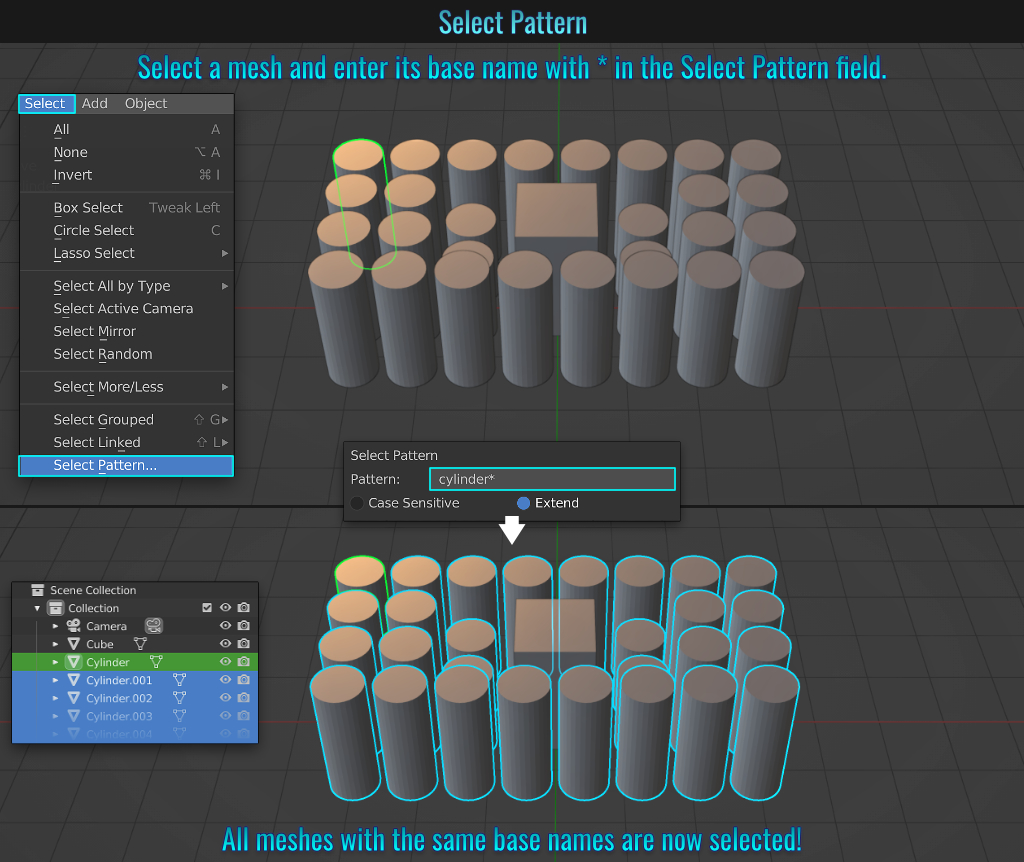1024x862 pixels.
Task: Click the Scene Collection archive icon
Action: [38, 590]
